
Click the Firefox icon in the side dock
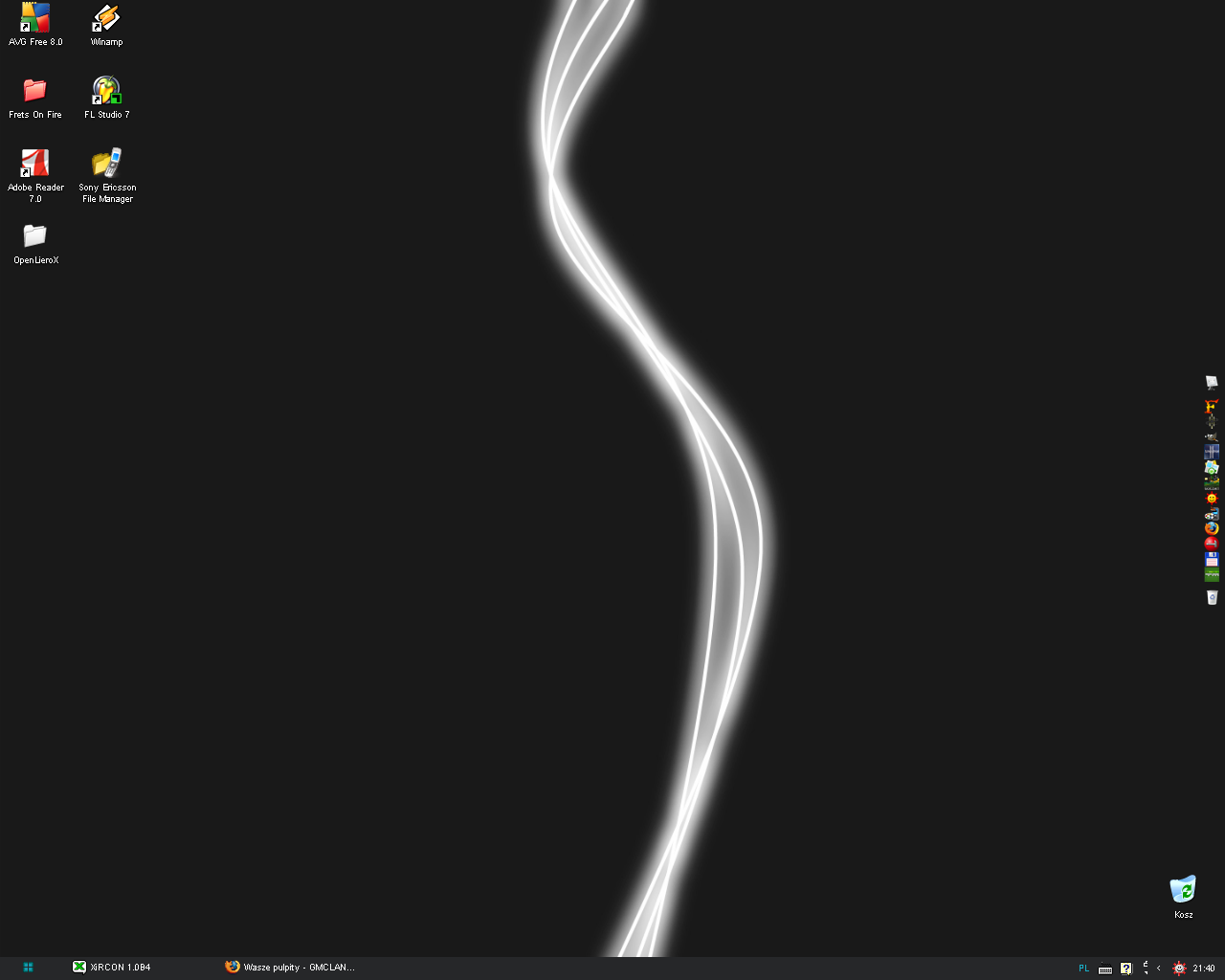[1212, 528]
